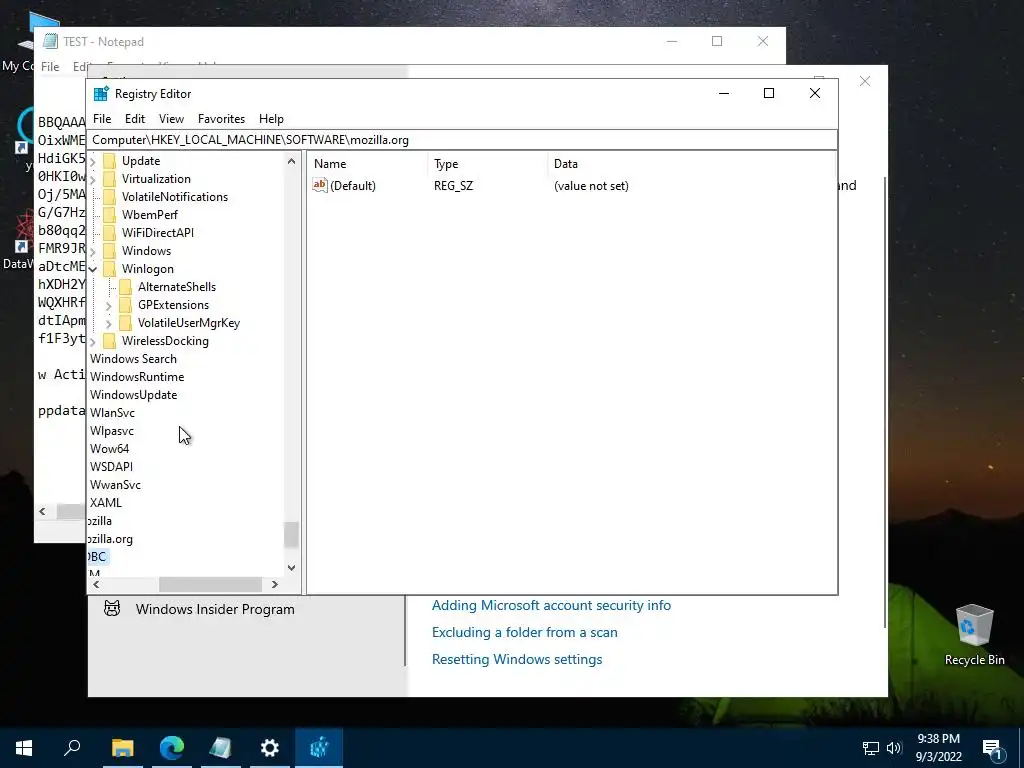Open the Favorites menu
1024x768 pixels.
pyautogui.click(x=221, y=119)
